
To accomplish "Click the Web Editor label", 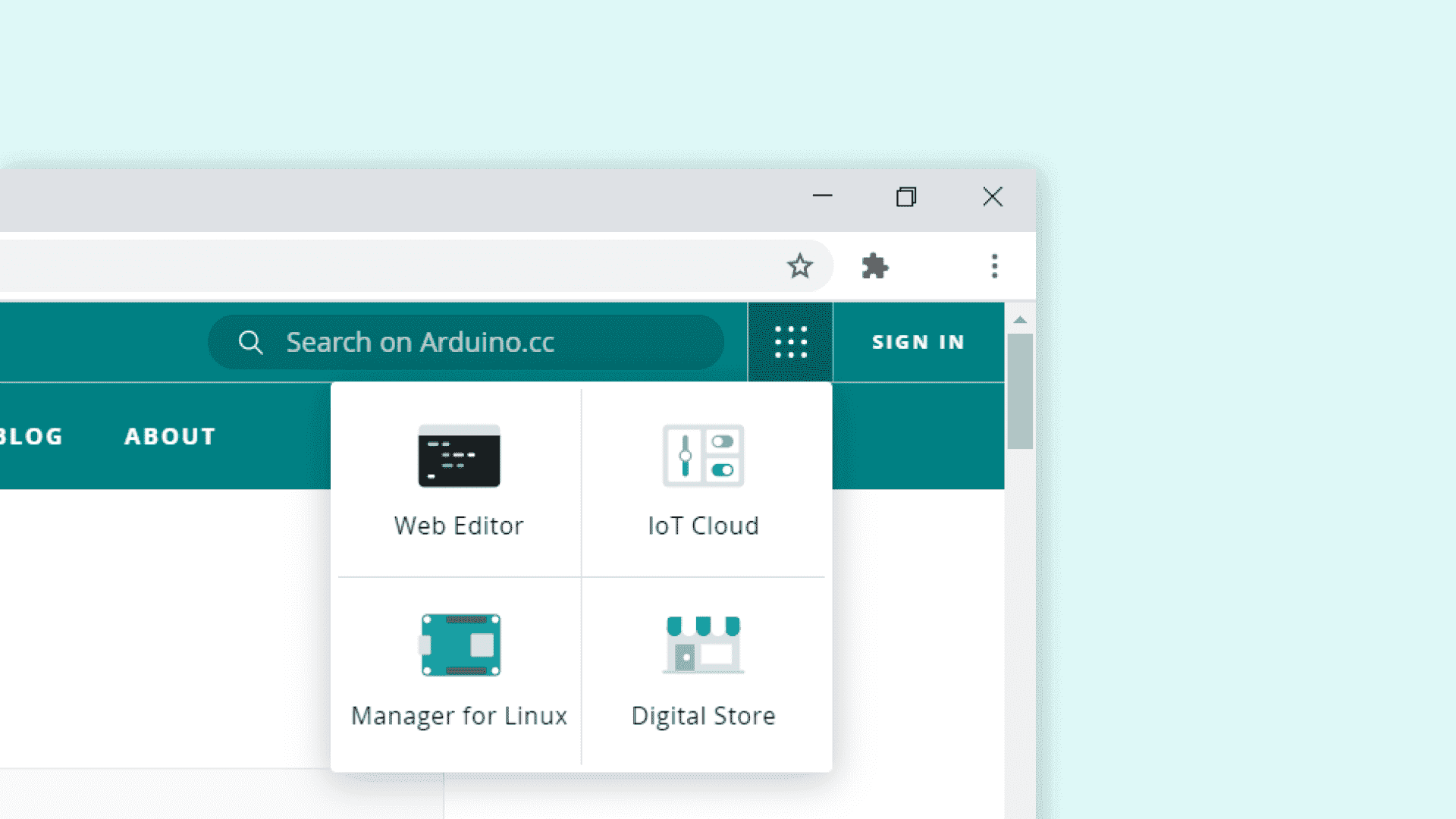I will tap(459, 526).
